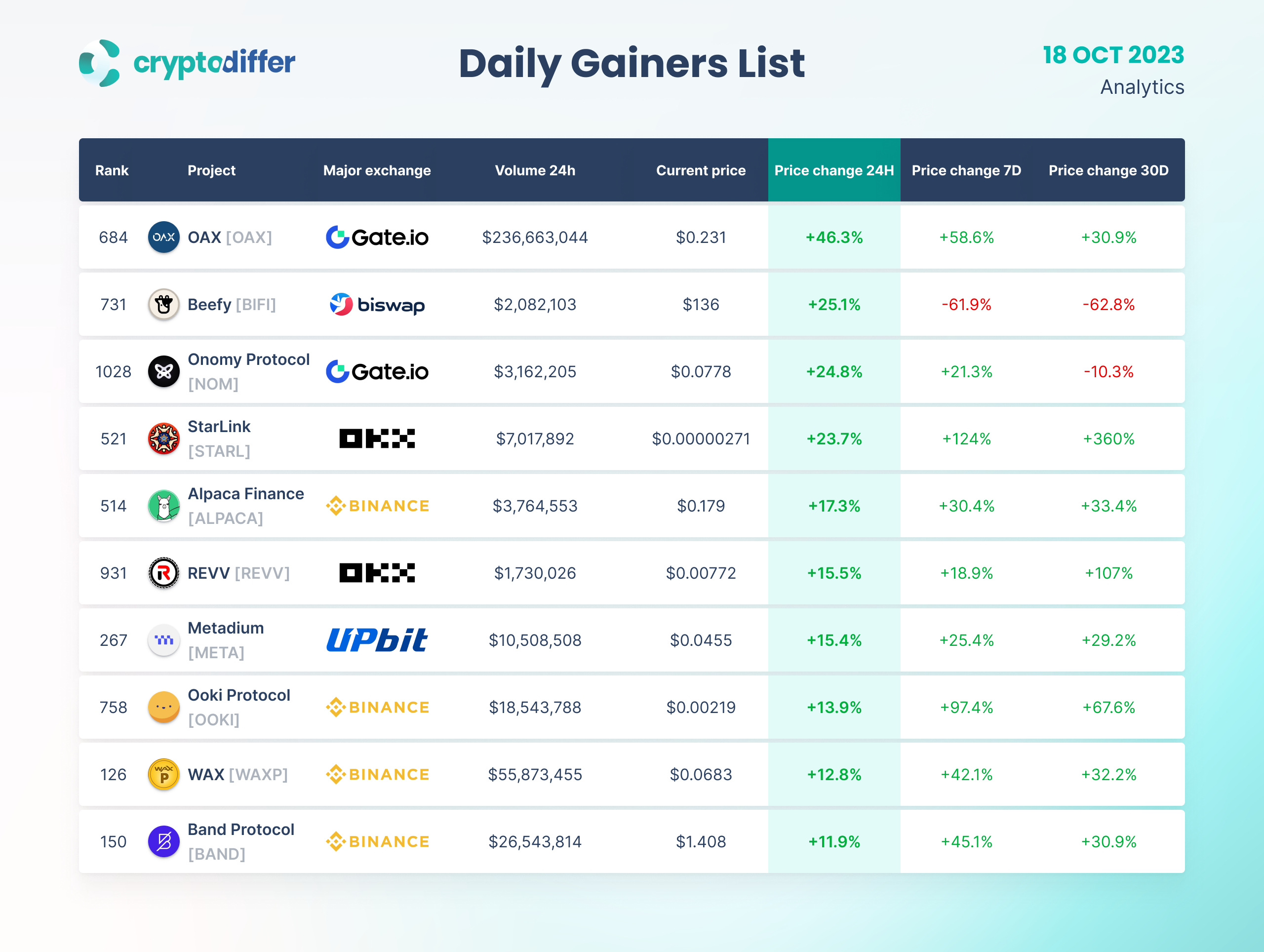Click the OKX logo in StarLink row

pyautogui.click(x=377, y=438)
